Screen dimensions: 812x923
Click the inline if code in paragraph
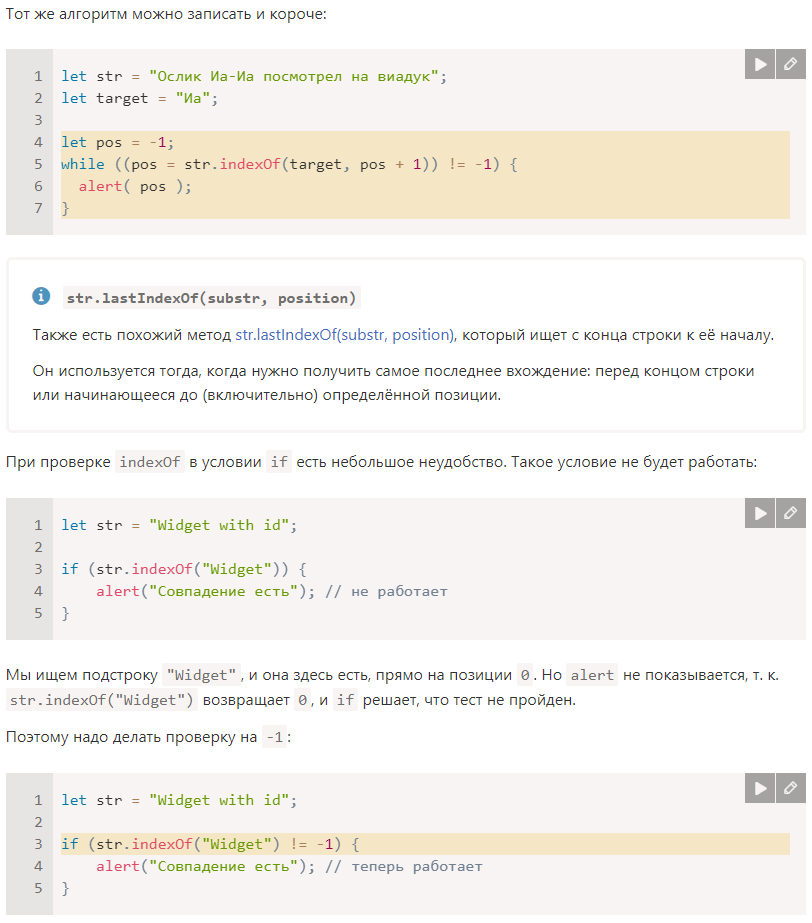coord(279,462)
